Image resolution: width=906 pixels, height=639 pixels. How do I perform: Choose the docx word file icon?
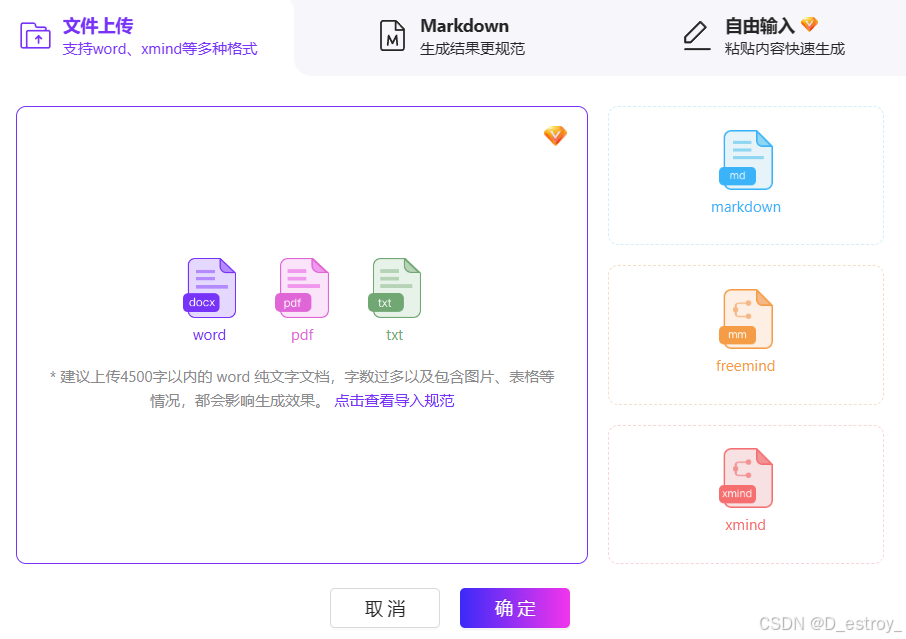[210, 288]
